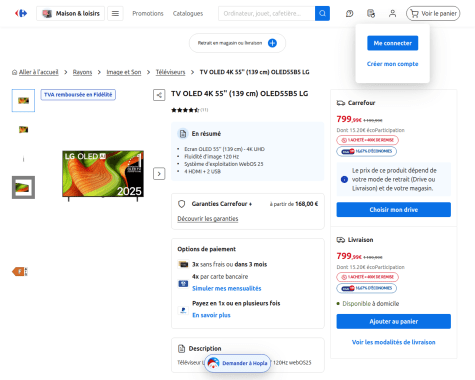Select the fourth gray-framed product thumbnail
Screen dimensions: 475x380
point(23,187)
